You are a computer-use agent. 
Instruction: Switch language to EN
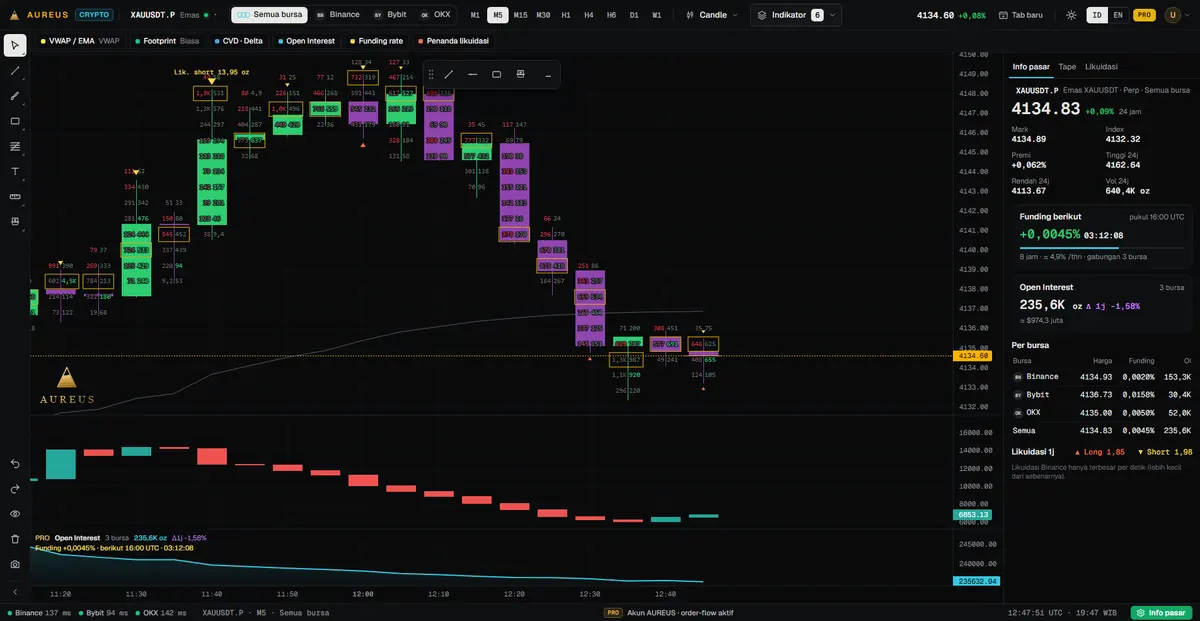click(1118, 15)
